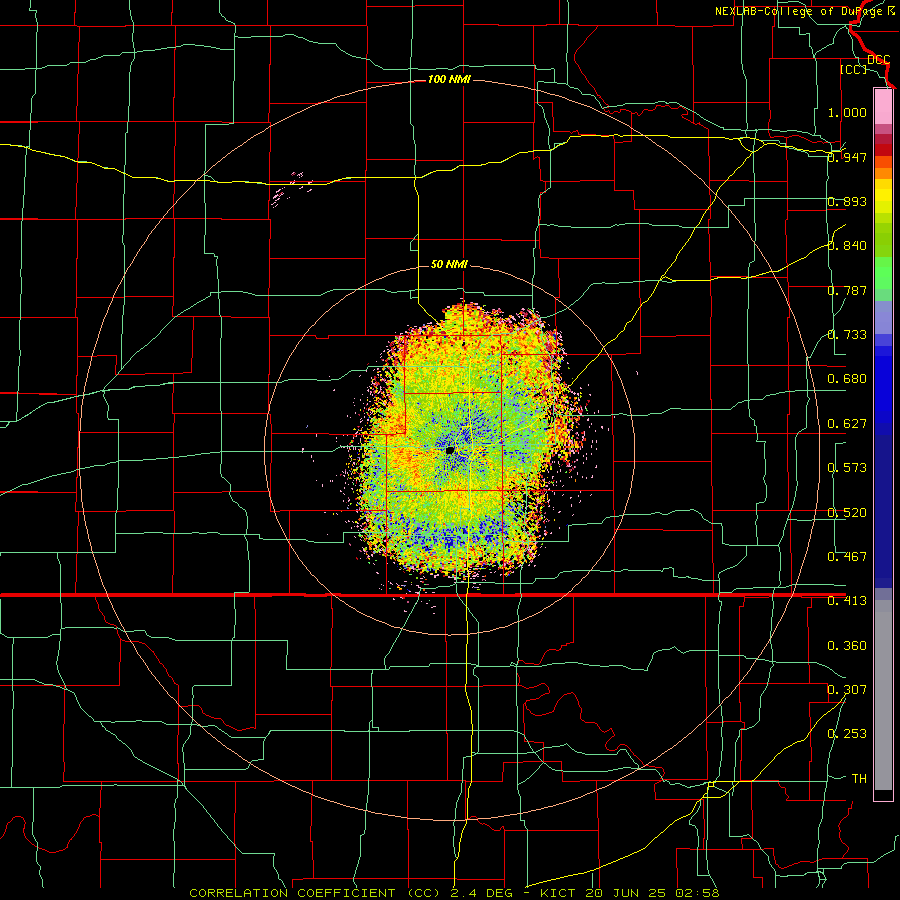Screen dimensions: 900x900
Task: Click the 0.893 scale label
Action: coord(847,201)
